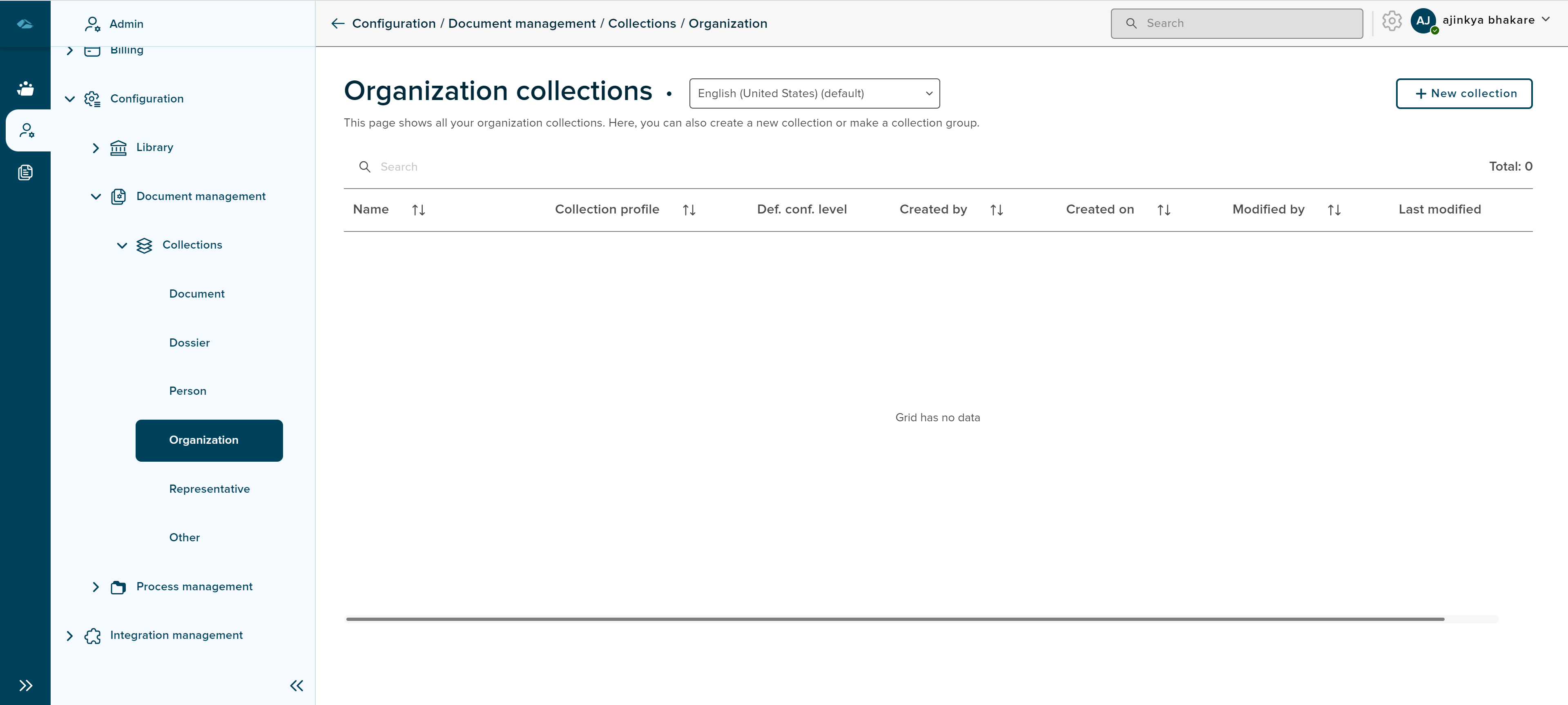Toggle sort order on Created on

click(1164, 210)
